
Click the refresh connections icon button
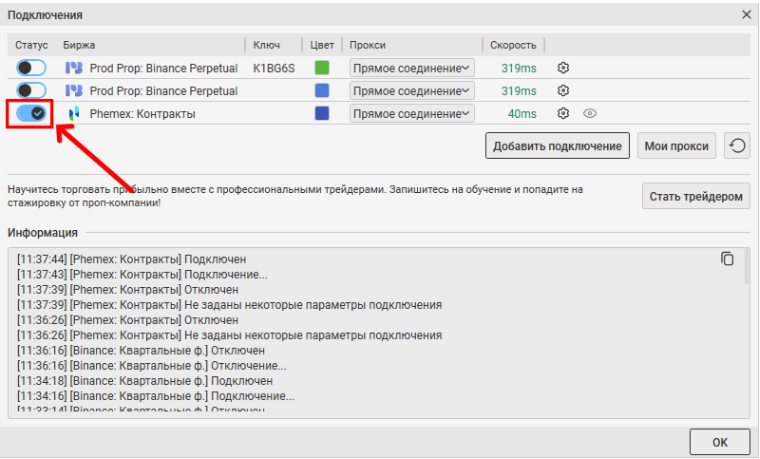click(738, 146)
